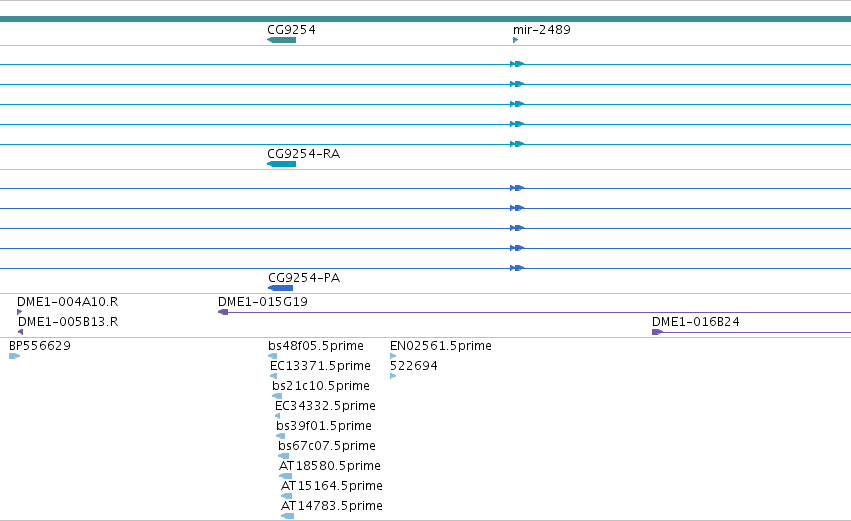Screen dimensions: 851x521
Task: Select the mir-2489 small arrow glyph
Action: point(516,40)
